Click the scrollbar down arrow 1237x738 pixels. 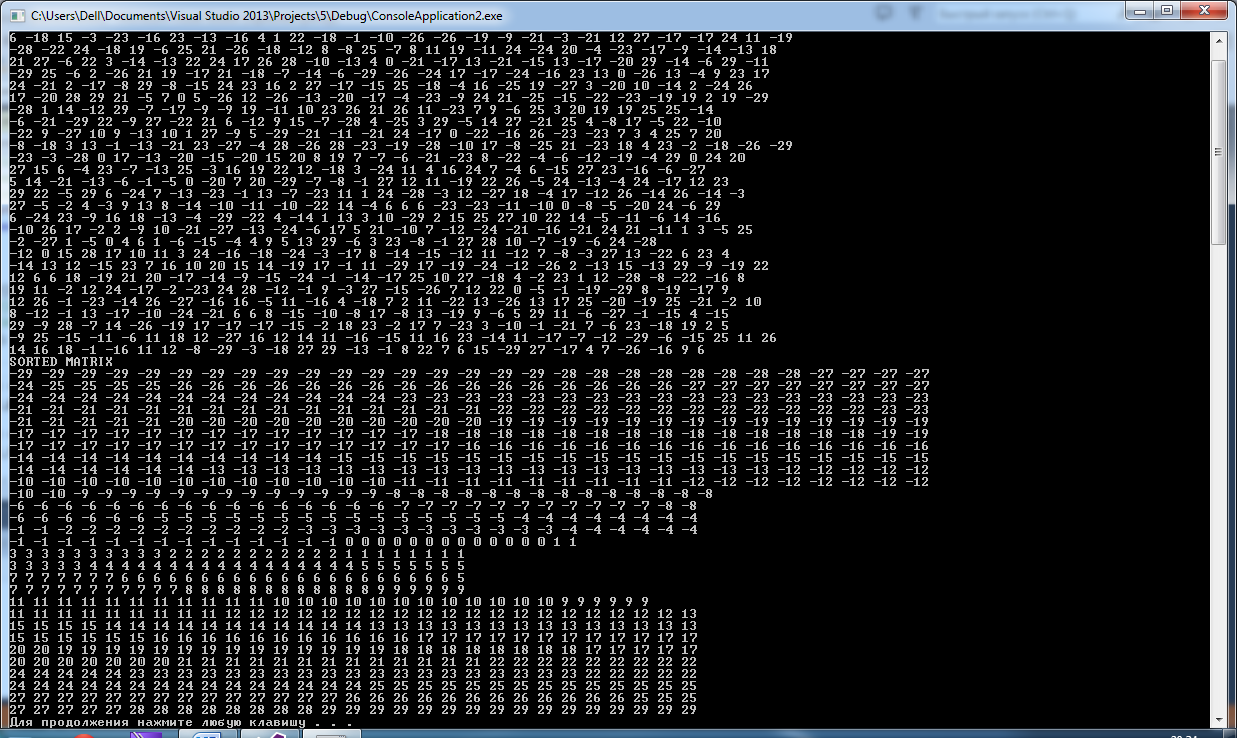pos(1218,718)
